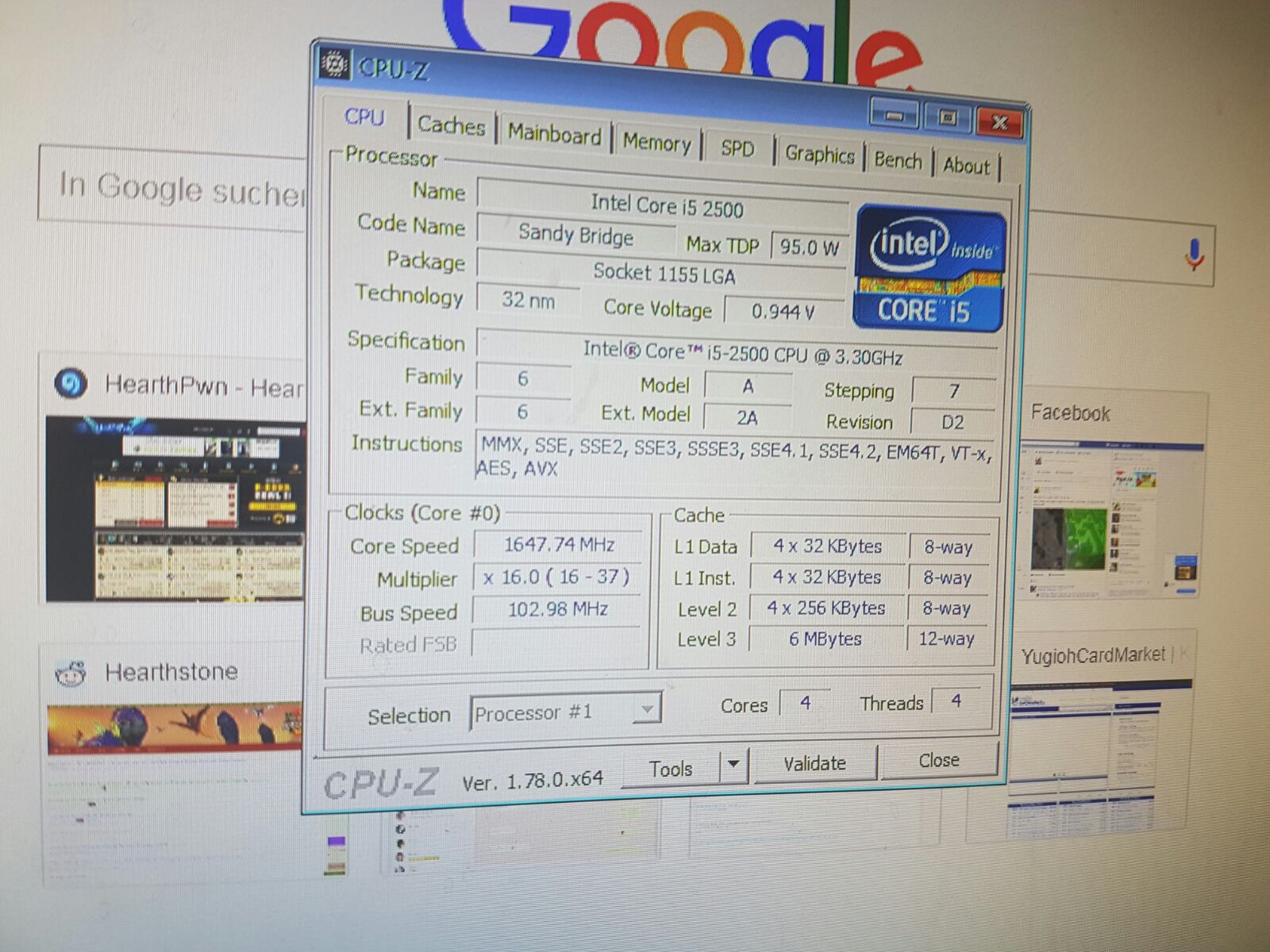The width and height of the screenshot is (1270, 952).
Task: Click the Tools button
Action: [x=672, y=768]
